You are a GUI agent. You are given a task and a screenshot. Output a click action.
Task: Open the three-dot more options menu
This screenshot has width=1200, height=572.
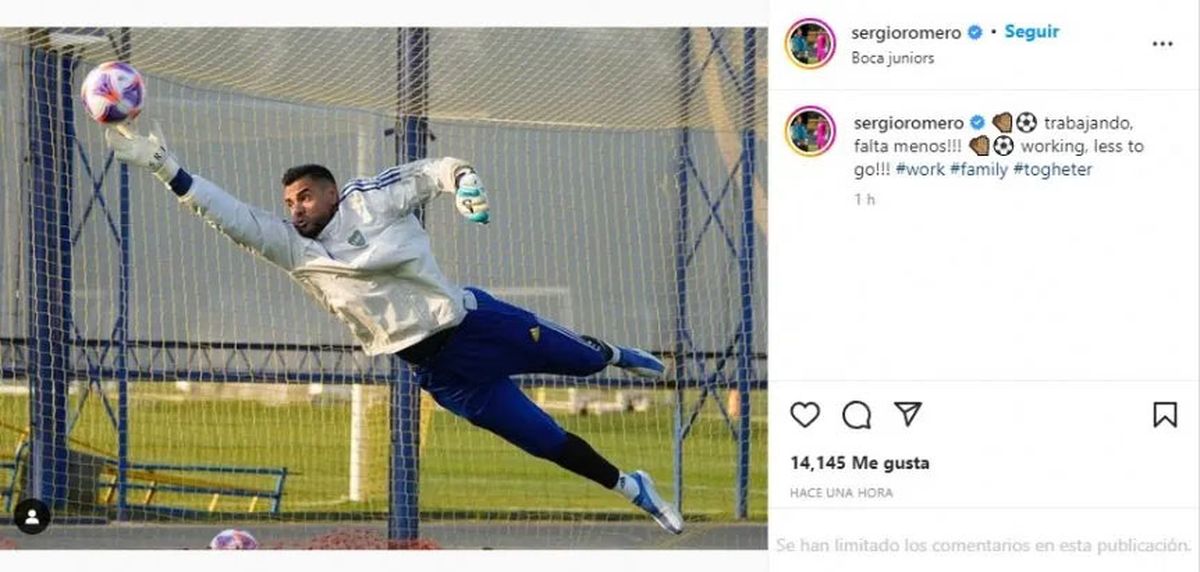(1162, 44)
